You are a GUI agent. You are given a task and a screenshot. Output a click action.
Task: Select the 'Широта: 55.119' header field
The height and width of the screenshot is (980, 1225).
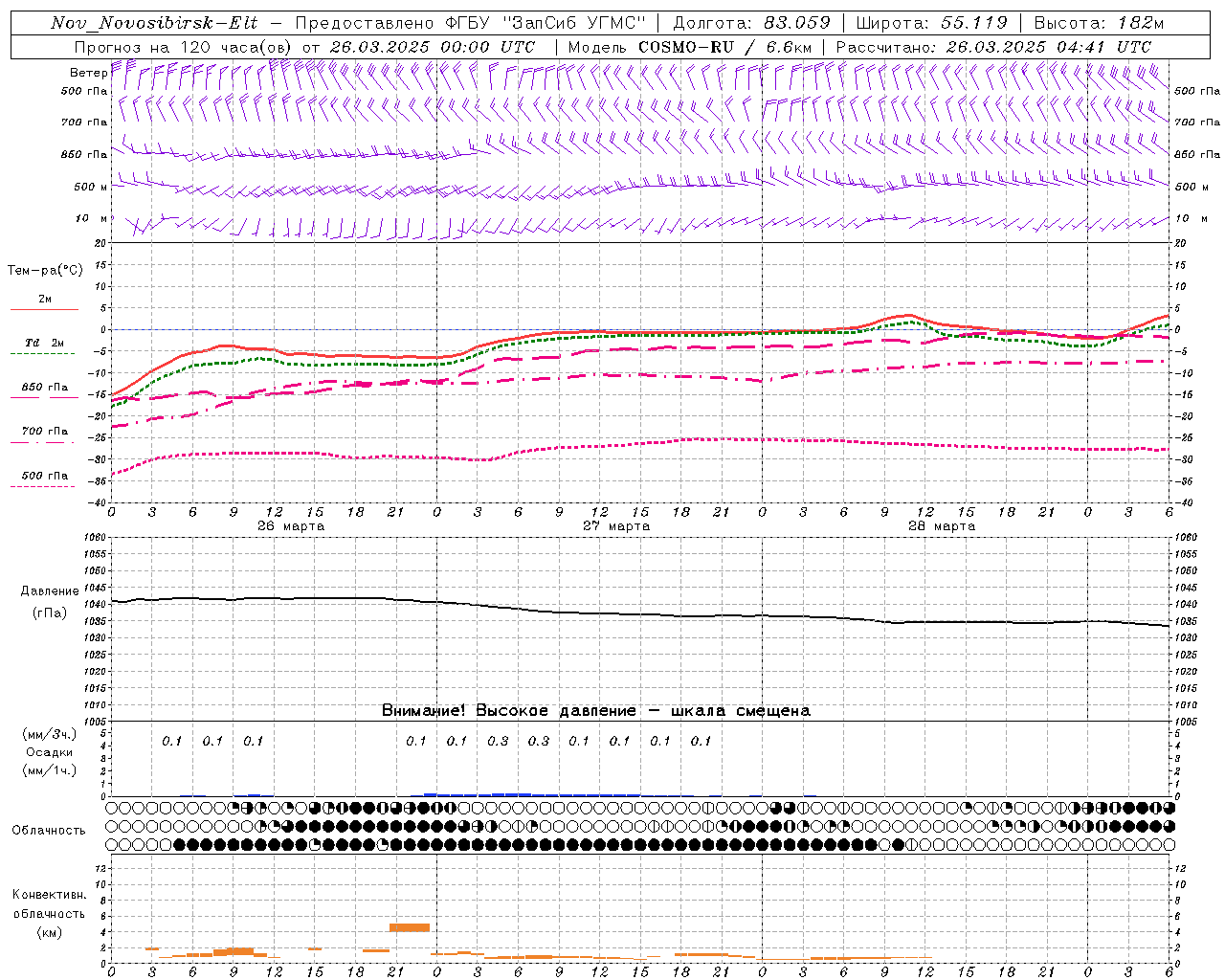point(932,23)
